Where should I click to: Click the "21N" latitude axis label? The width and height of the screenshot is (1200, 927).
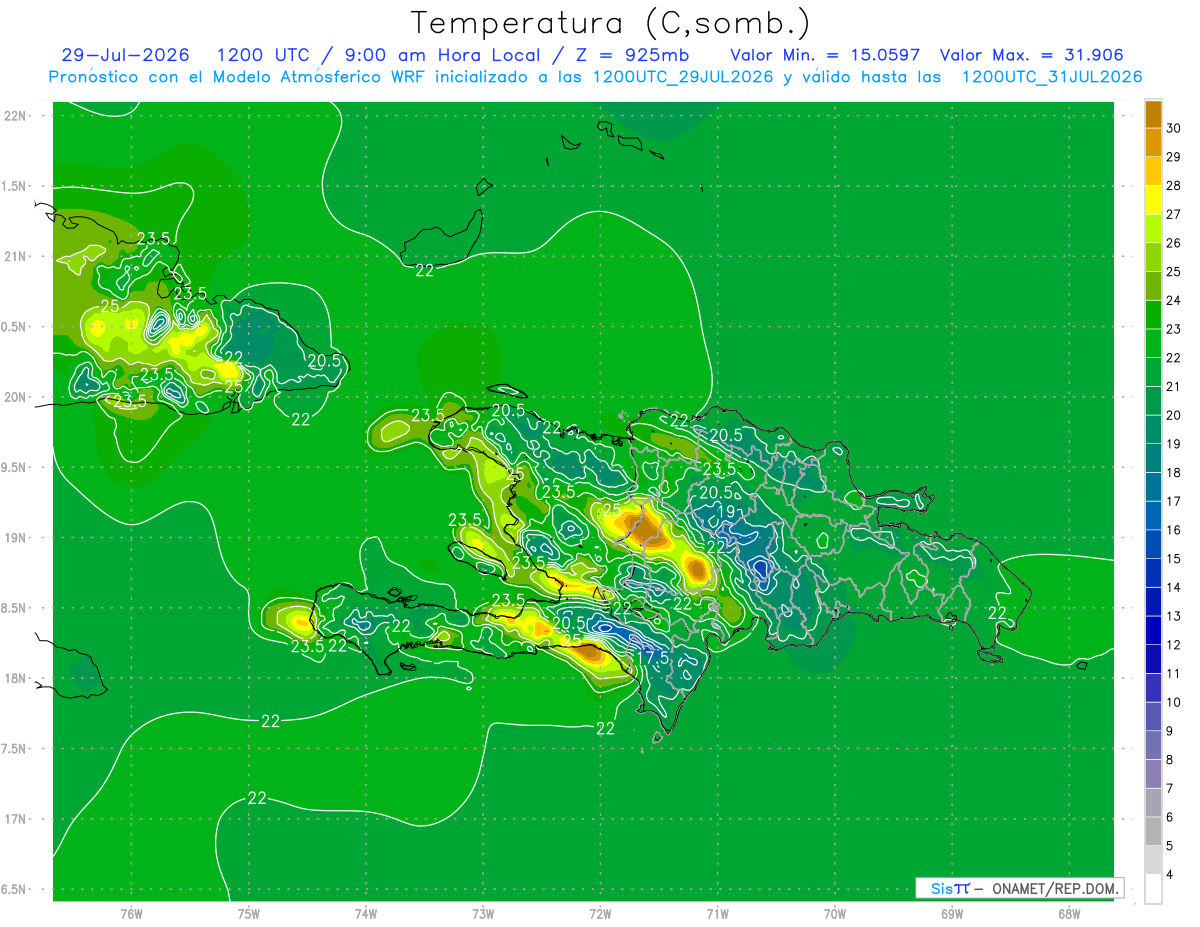pyautogui.click(x=15, y=257)
